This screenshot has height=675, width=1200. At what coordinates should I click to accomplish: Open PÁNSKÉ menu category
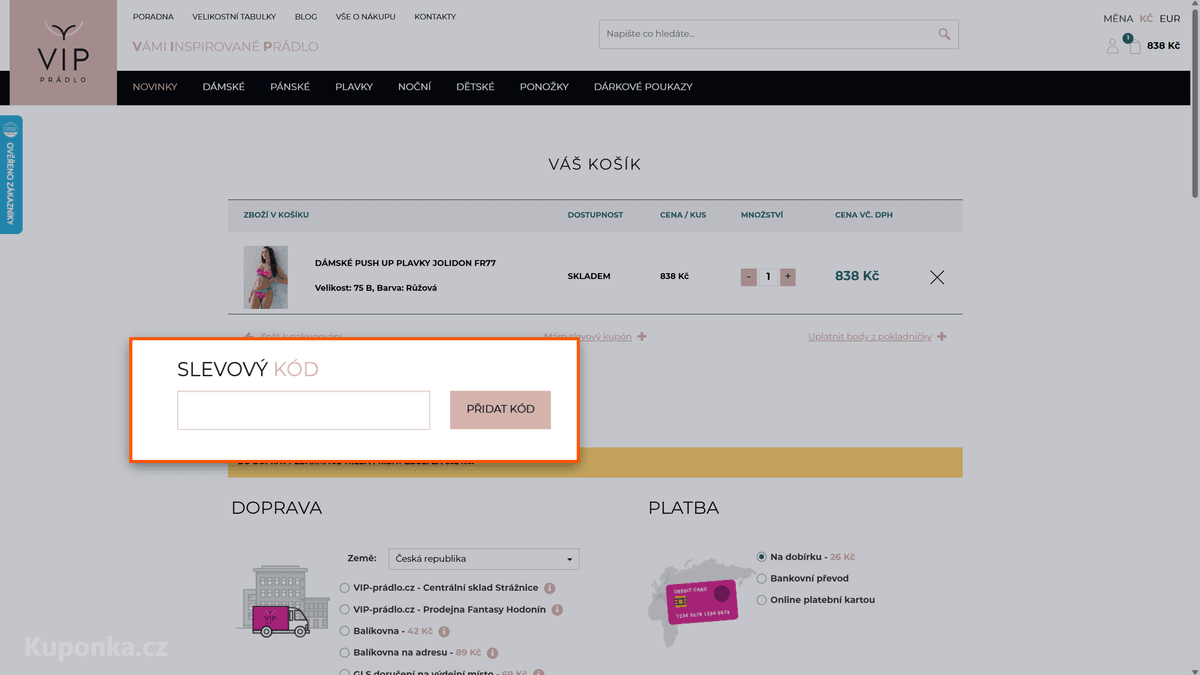click(x=290, y=87)
